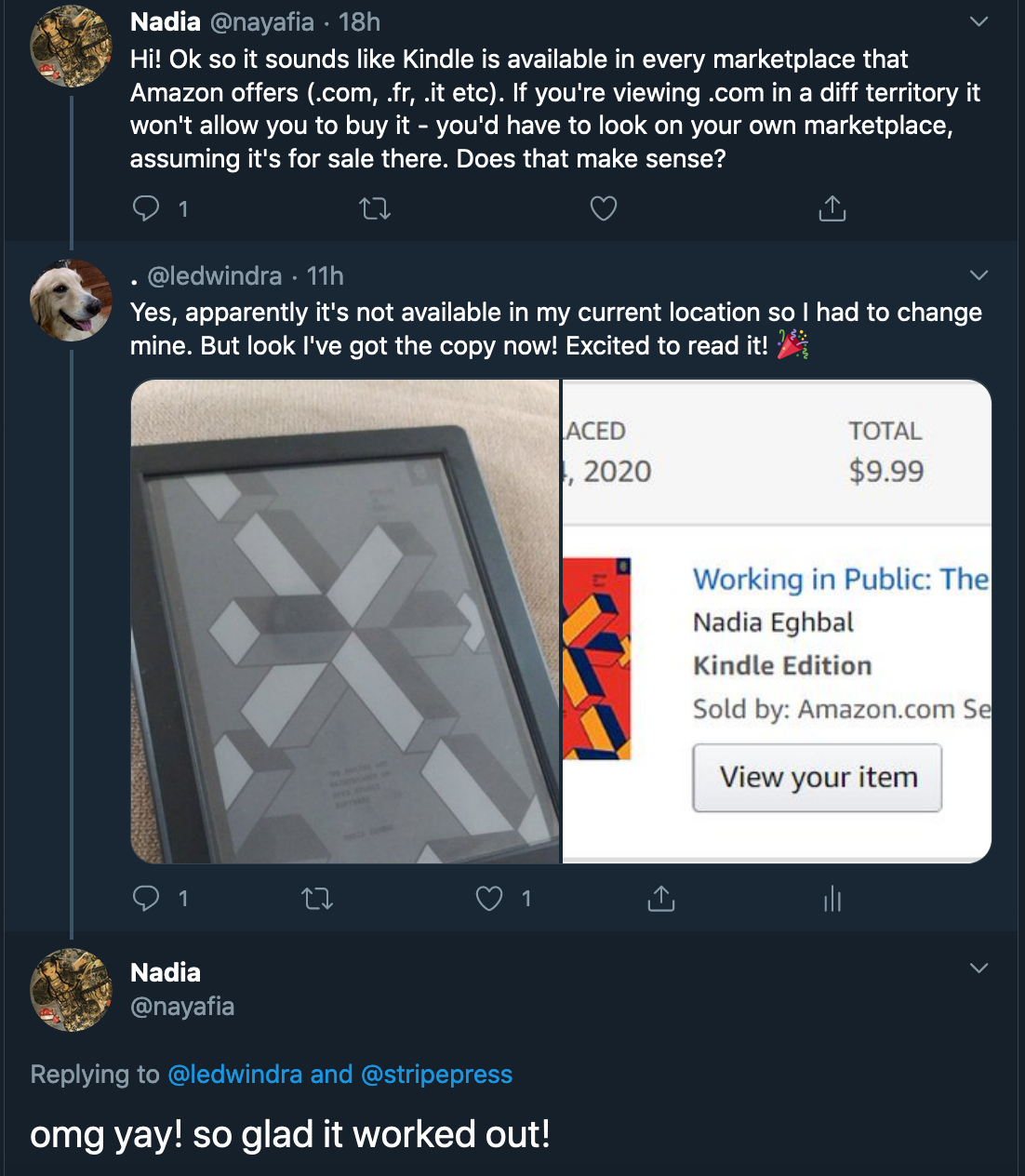Screen dimensions: 1025x1176
Task: Open the Kindle device photo
Action: coord(345,621)
